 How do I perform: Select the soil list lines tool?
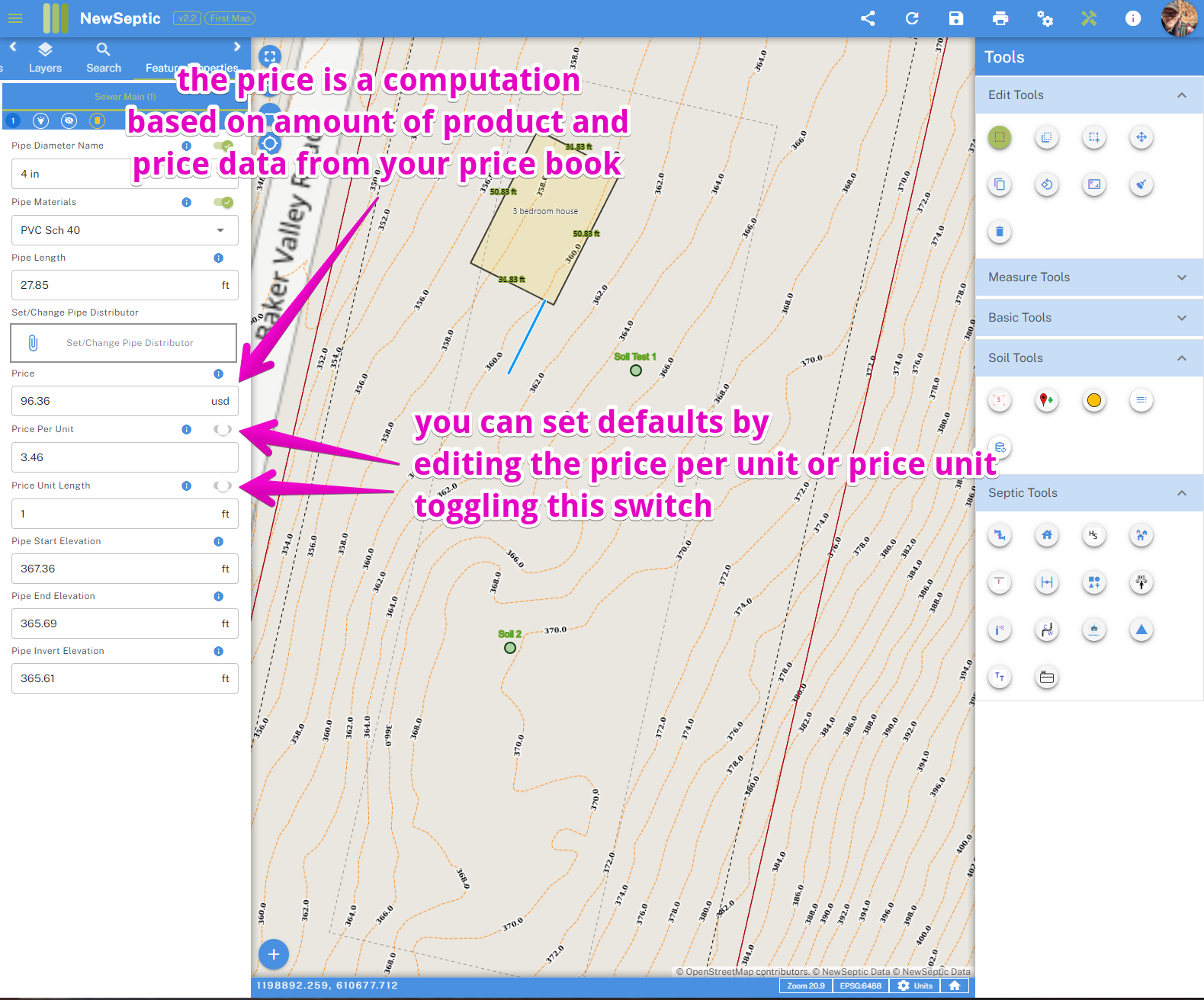coord(1141,400)
